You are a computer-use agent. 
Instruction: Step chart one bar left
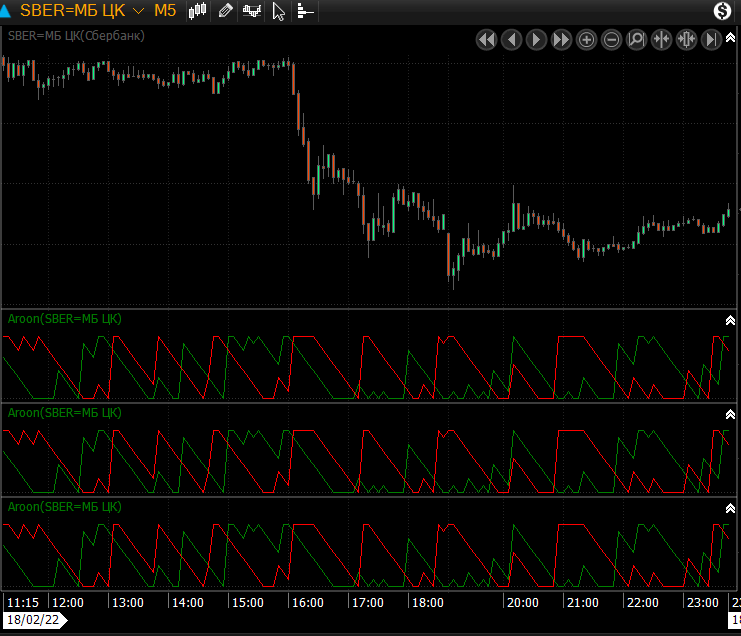pyautogui.click(x=512, y=40)
